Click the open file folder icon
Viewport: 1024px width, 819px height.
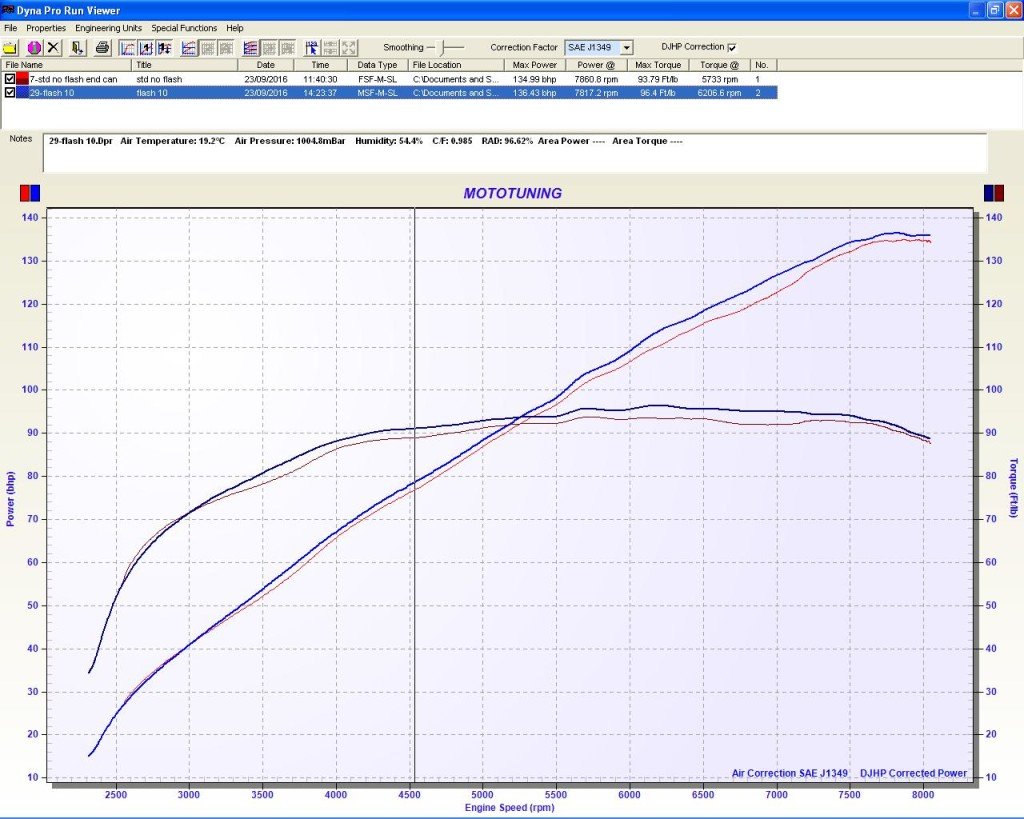click(11, 47)
